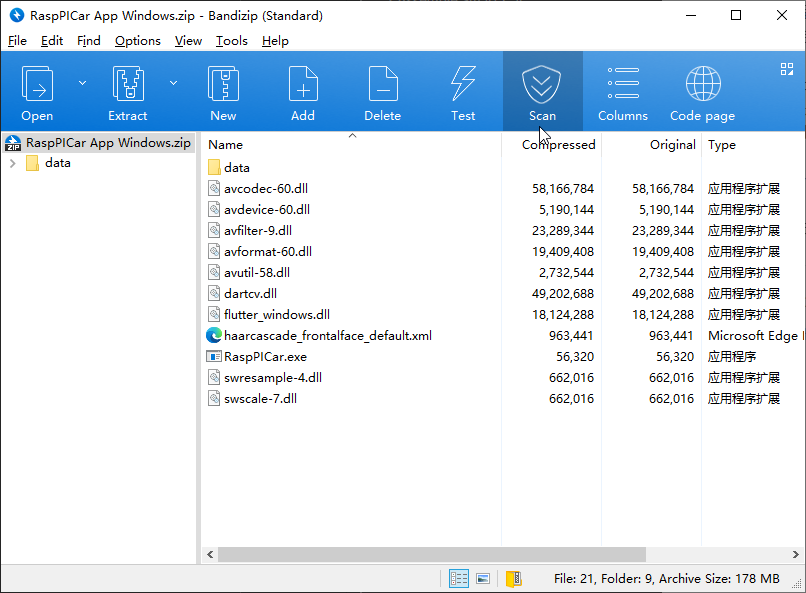Select avdevice-60.dll file icon
The image size is (806, 593).
[x=214, y=210]
